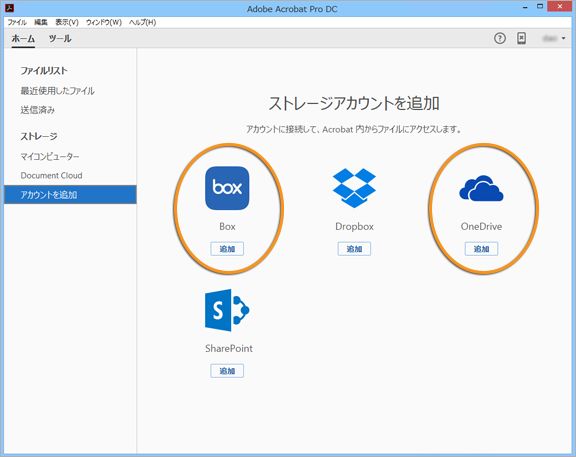Open Document Cloud in sidebar
576x457 pixels.
51,176
